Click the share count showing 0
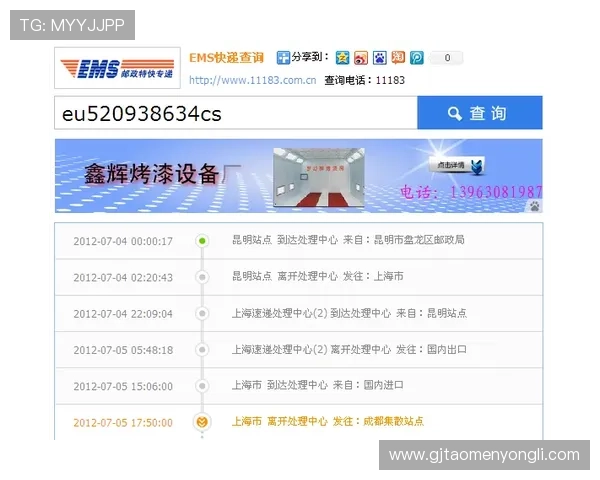600x480 pixels. click(x=447, y=58)
